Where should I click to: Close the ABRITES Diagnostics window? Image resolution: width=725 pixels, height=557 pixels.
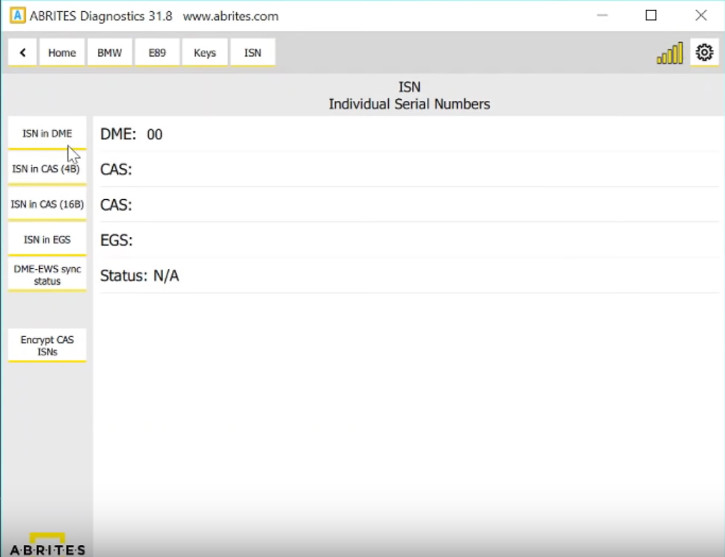coord(701,15)
